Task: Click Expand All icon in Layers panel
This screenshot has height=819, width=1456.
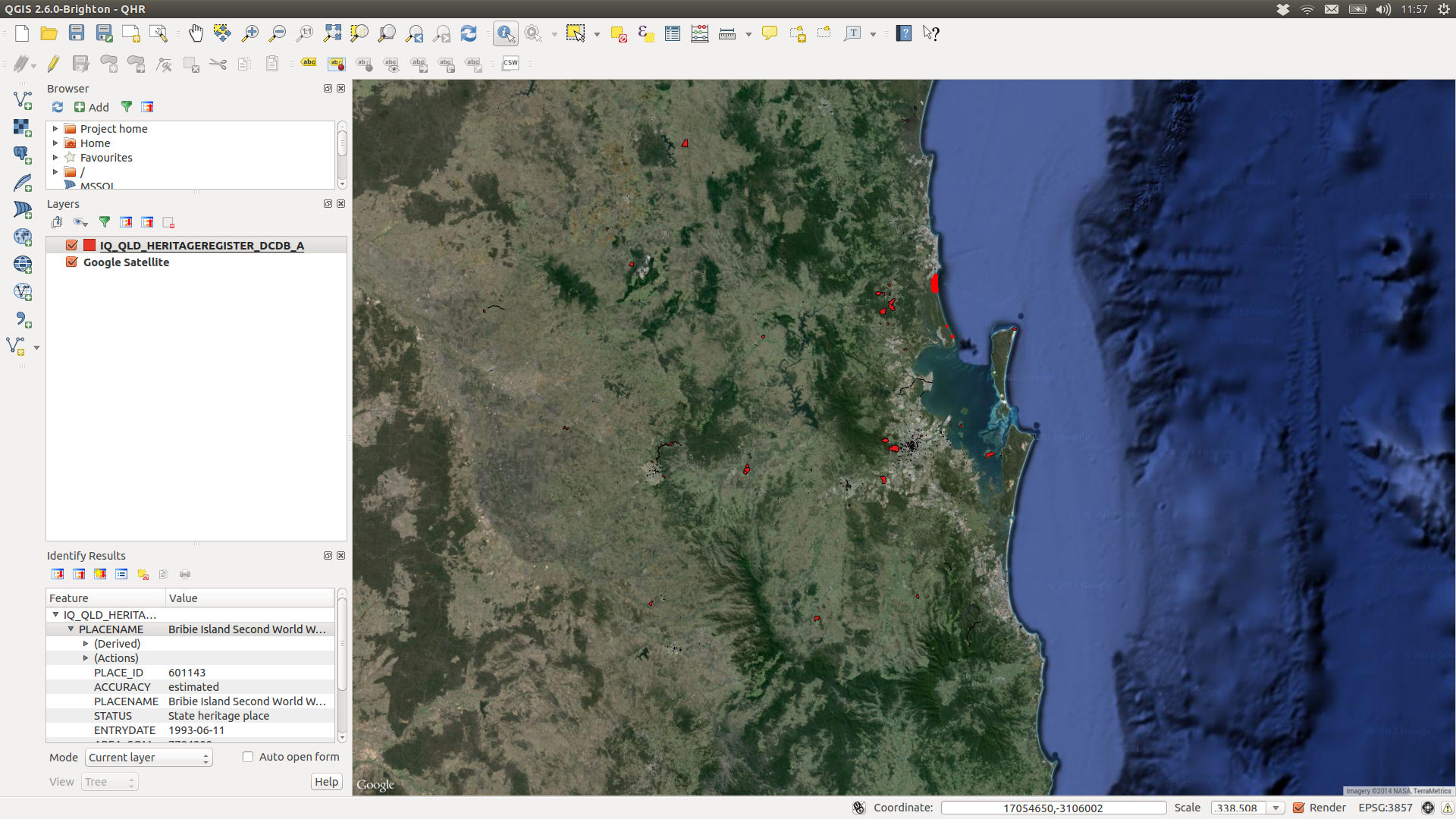Action: (126, 222)
